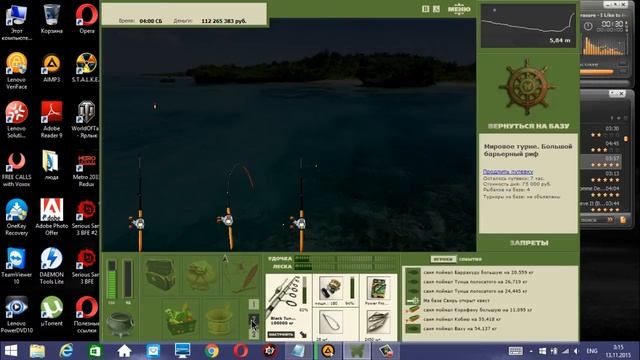Open File Explorer from the taskbar

tap(37, 351)
